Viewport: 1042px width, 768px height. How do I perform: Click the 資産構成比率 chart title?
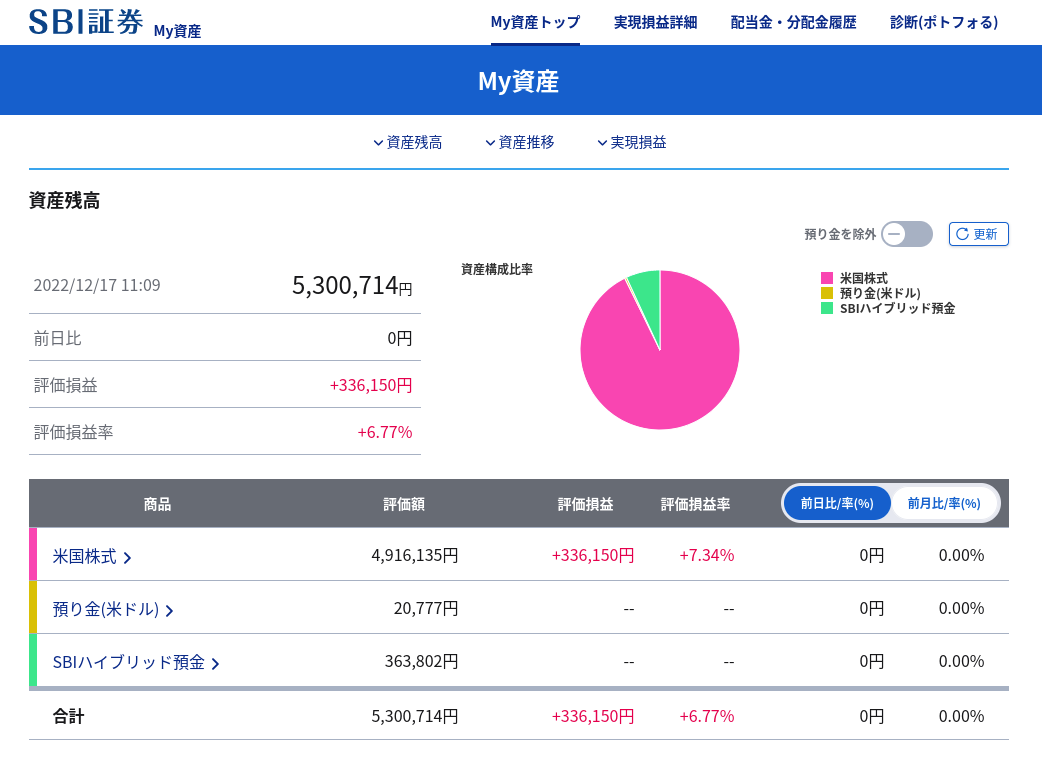coord(497,269)
